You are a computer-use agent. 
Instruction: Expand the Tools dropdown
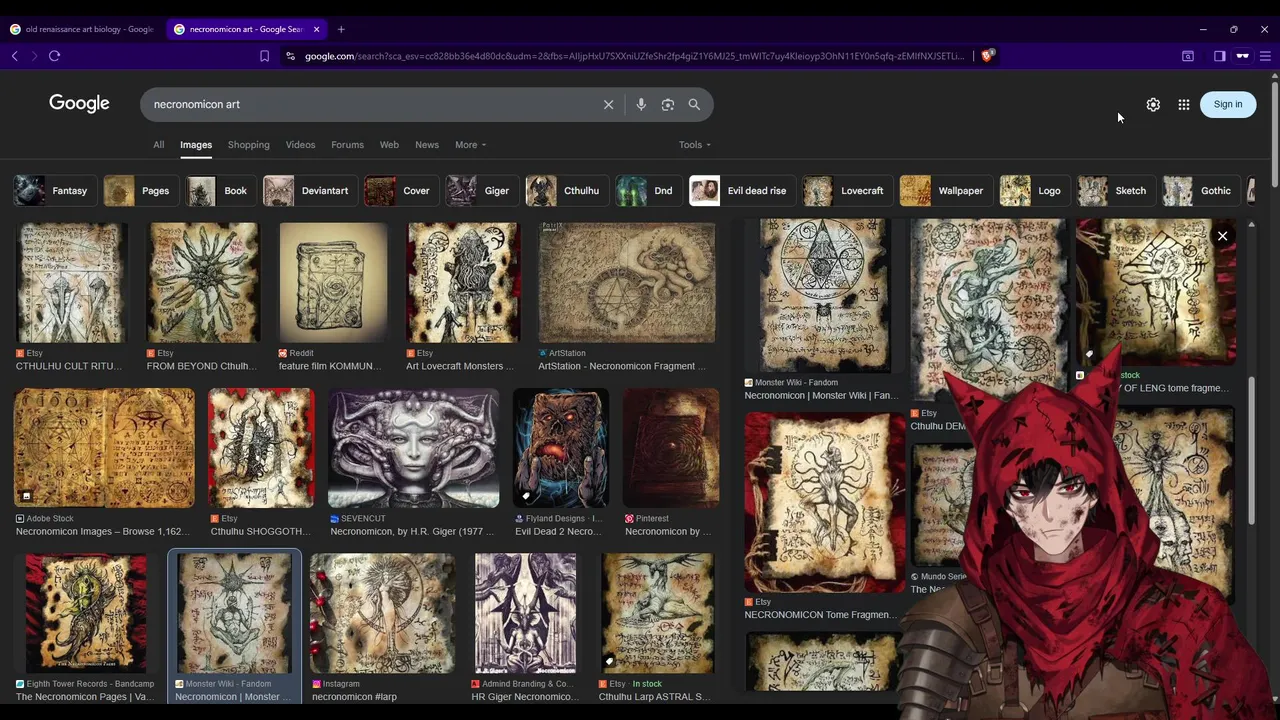point(695,145)
